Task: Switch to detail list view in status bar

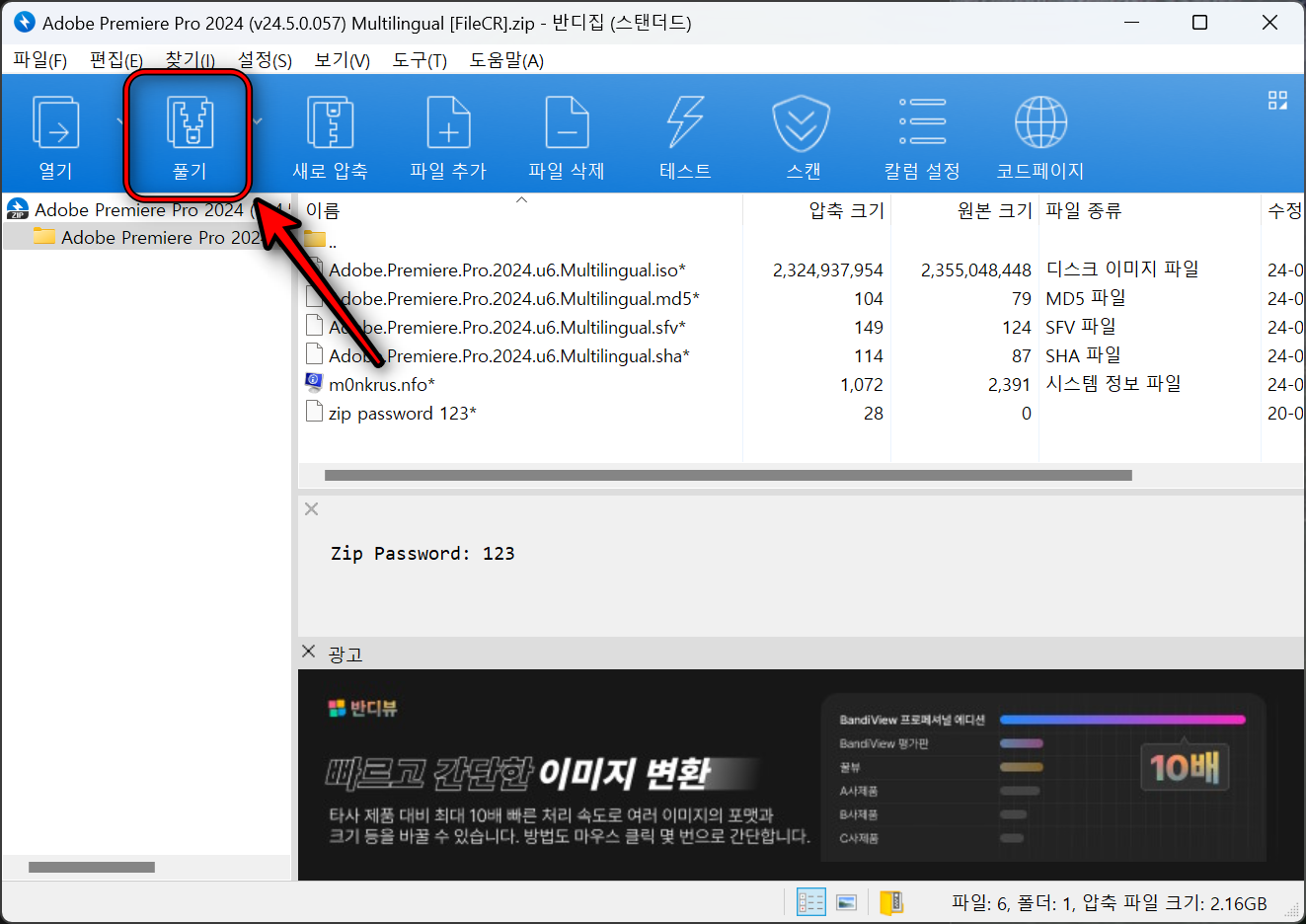Action: (810, 902)
